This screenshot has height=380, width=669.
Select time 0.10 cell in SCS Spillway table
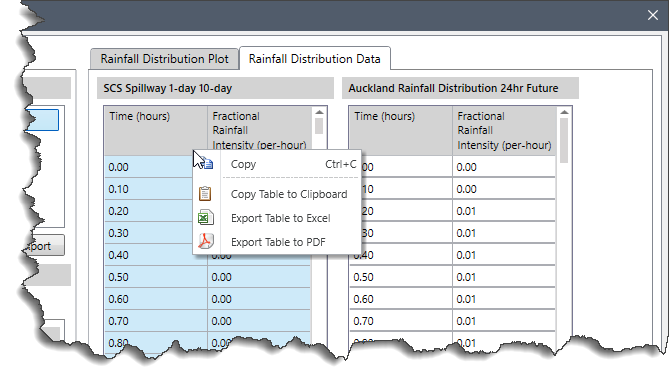[149, 189]
